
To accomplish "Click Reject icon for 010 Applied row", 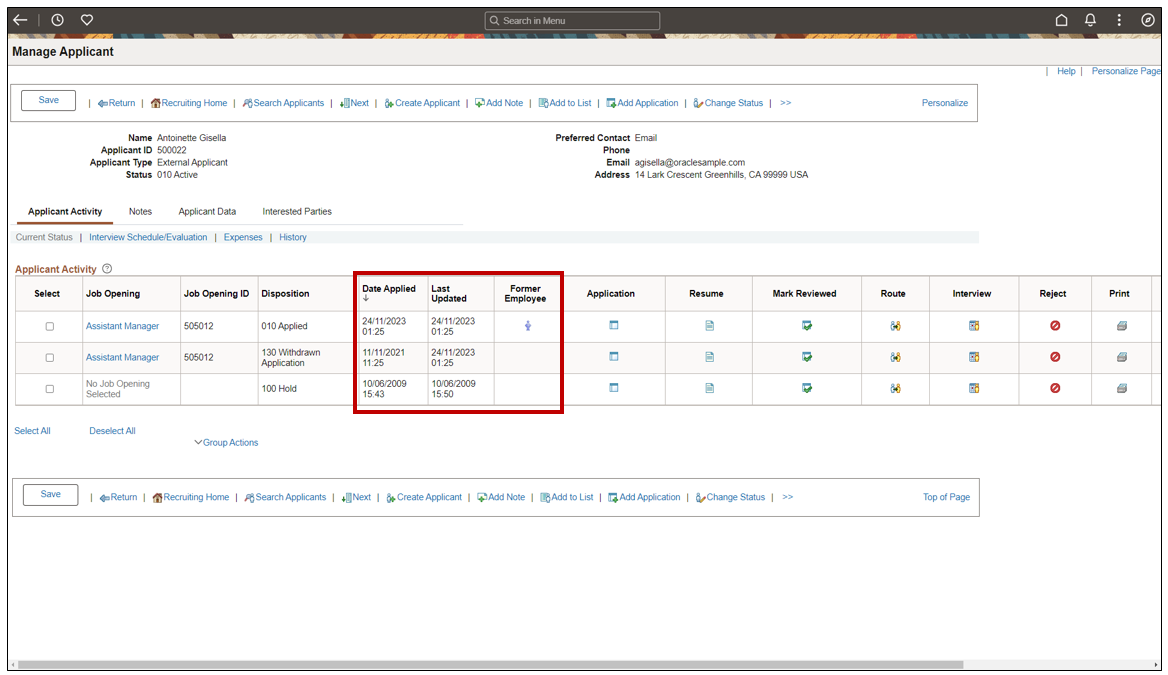I will (1055, 326).
